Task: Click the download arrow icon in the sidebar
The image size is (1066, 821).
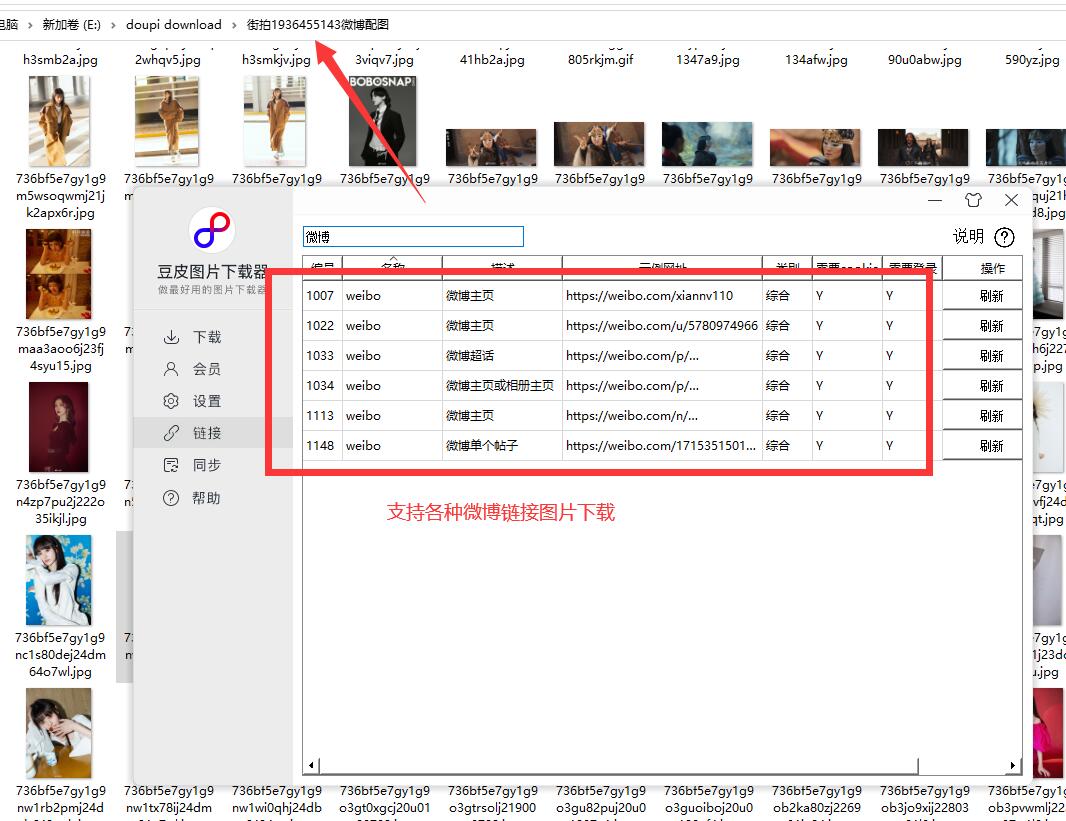Action: point(171,337)
